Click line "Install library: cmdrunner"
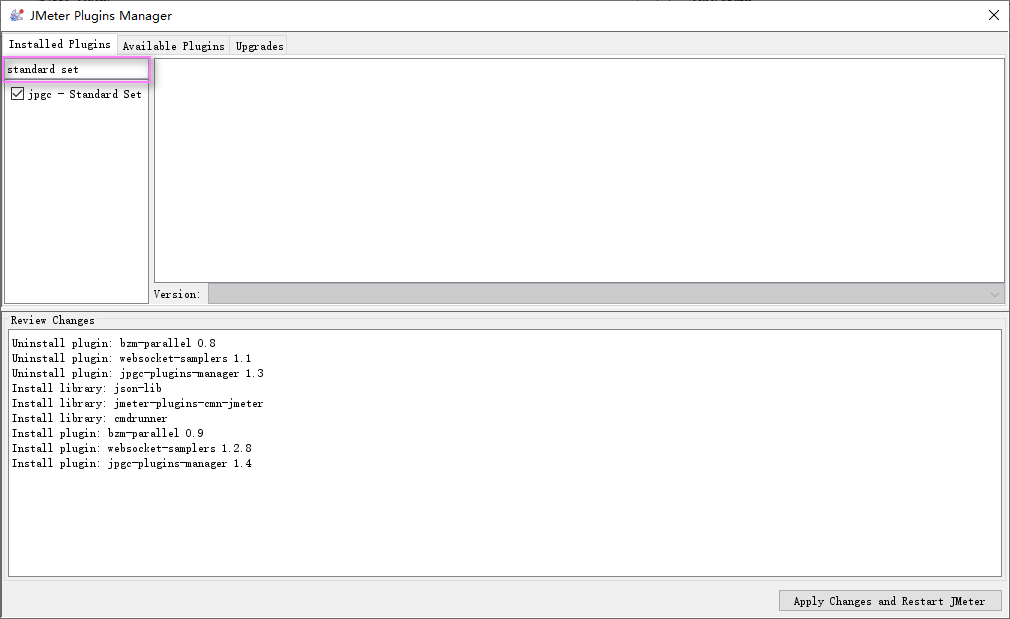The image size is (1010, 619). (90, 419)
